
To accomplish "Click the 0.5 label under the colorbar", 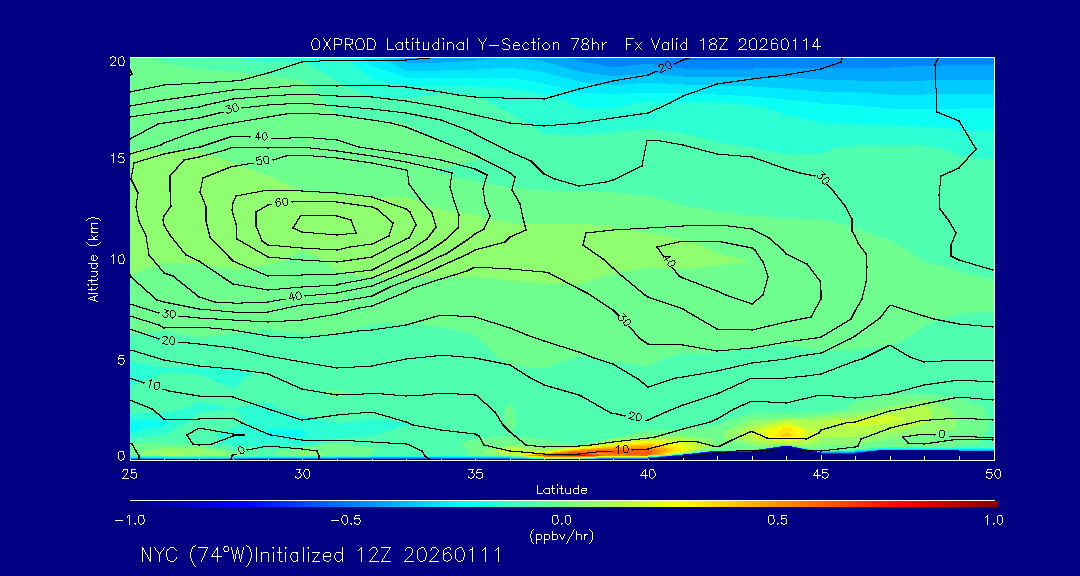I will tap(777, 520).
